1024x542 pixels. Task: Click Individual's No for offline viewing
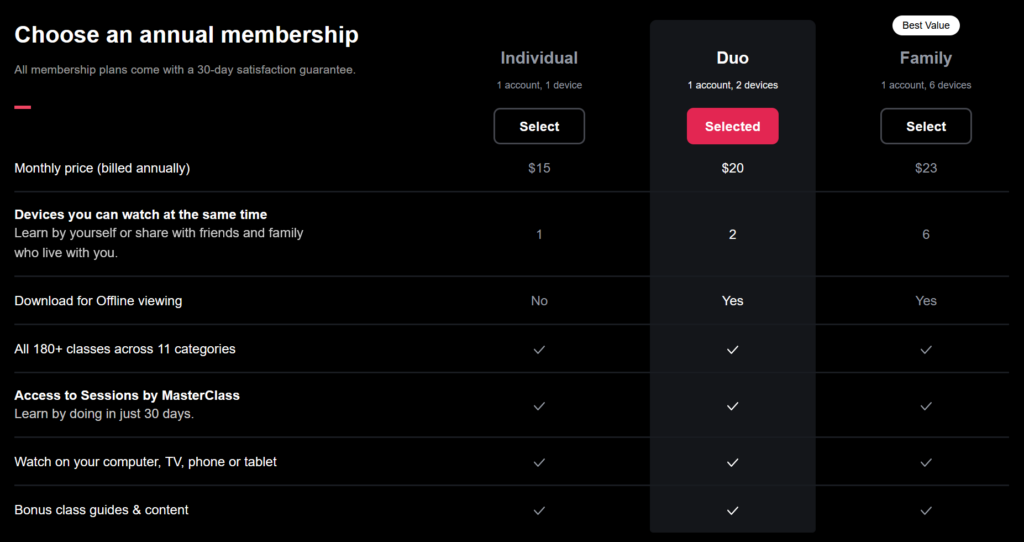click(539, 301)
